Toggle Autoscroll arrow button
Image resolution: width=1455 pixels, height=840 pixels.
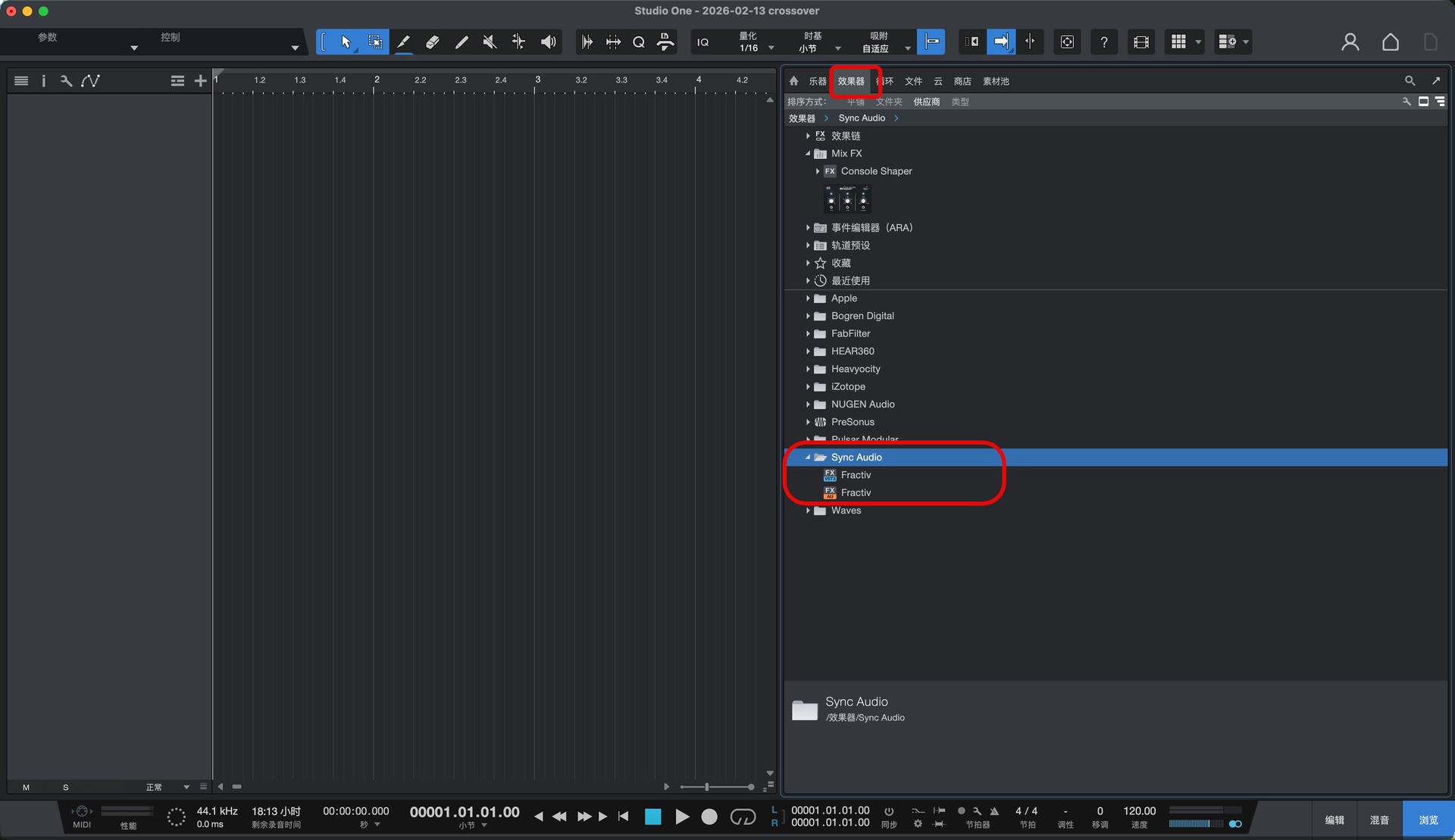pyautogui.click(x=1001, y=42)
